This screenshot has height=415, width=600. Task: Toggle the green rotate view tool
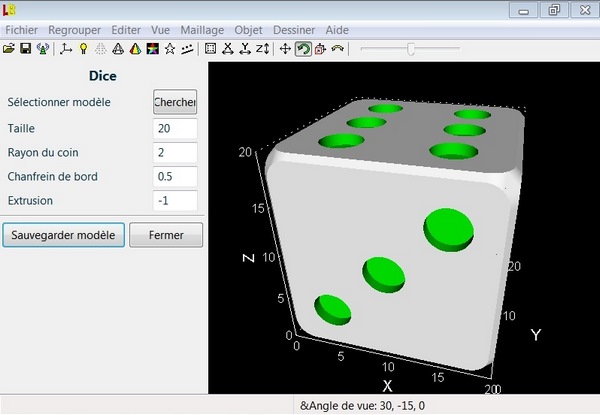click(x=302, y=48)
